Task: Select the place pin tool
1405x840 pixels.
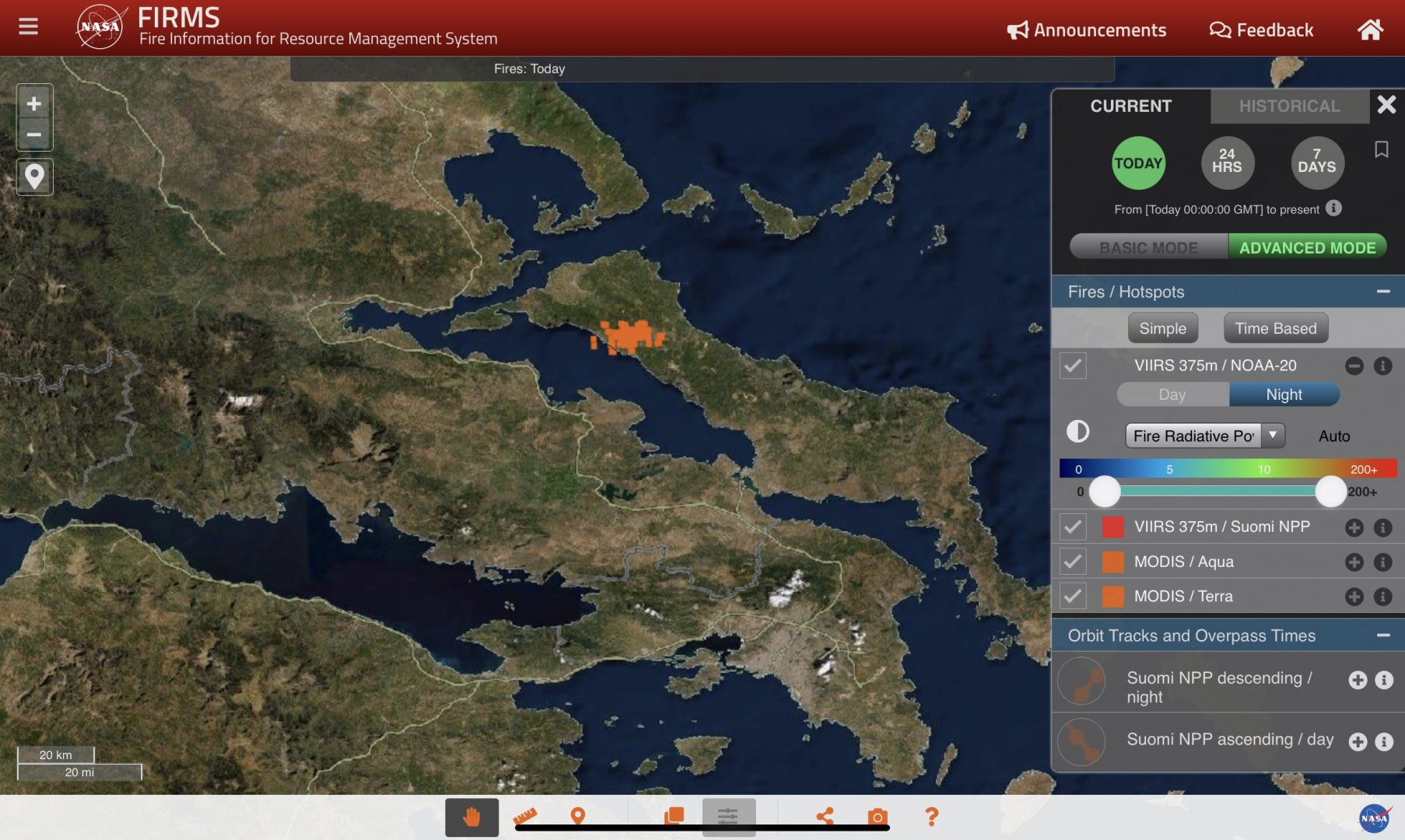Action: coord(577,816)
